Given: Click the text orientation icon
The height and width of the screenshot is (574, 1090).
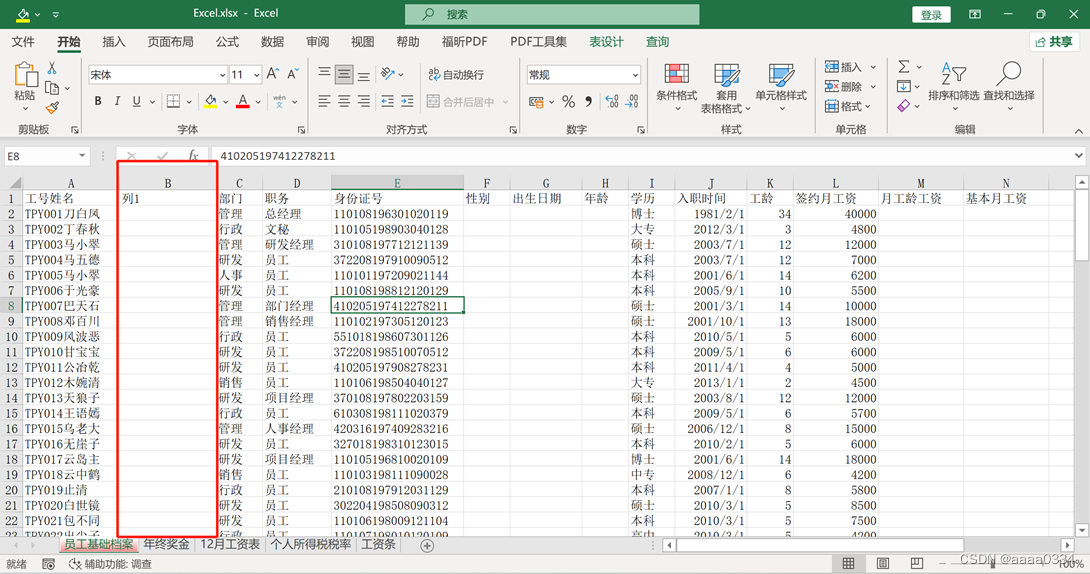Looking at the screenshot, I should click(389, 74).
